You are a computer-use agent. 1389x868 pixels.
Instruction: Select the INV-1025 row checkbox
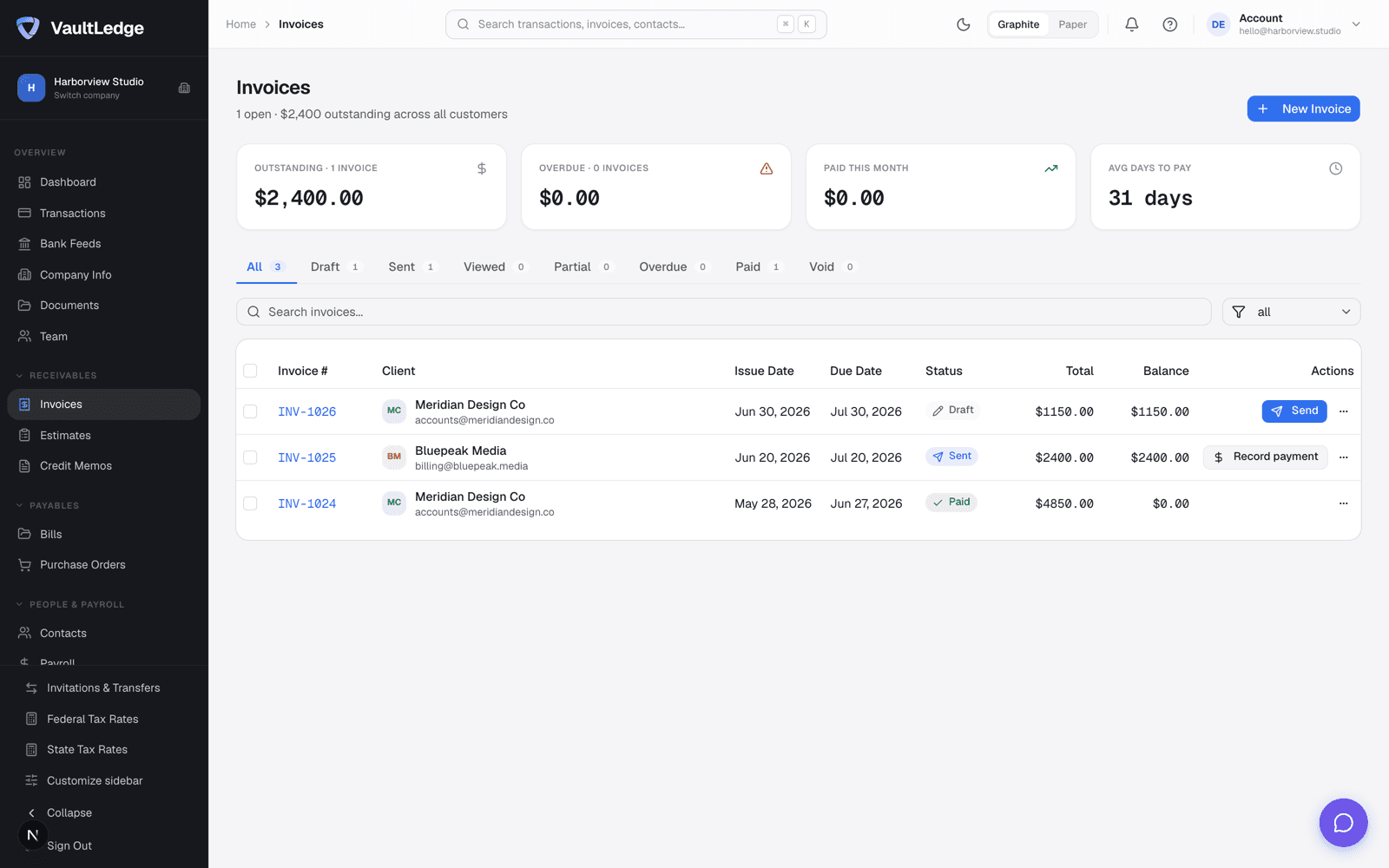point(250,457)
